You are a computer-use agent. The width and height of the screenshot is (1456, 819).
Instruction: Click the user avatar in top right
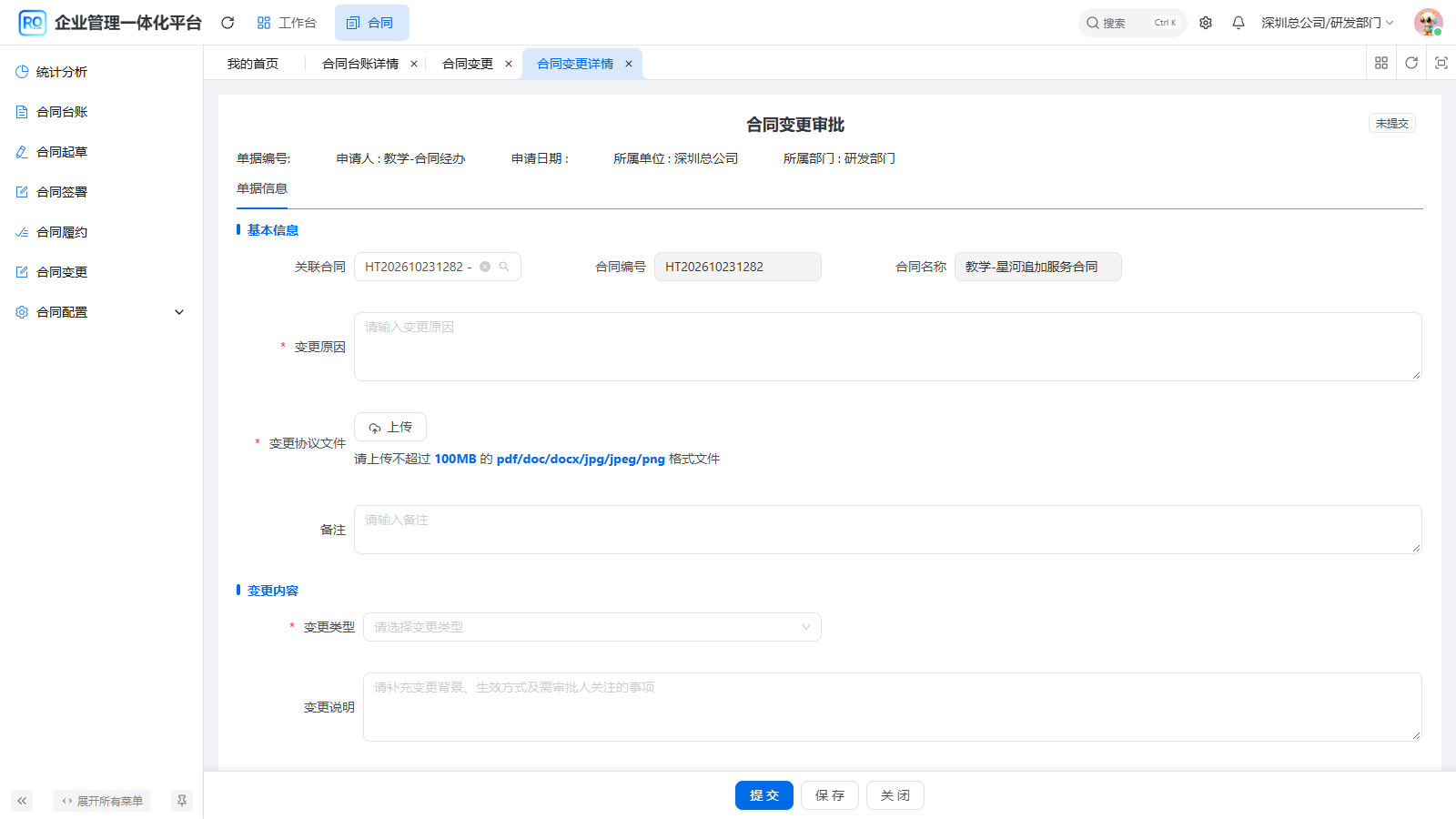(x=1429, y=23)
